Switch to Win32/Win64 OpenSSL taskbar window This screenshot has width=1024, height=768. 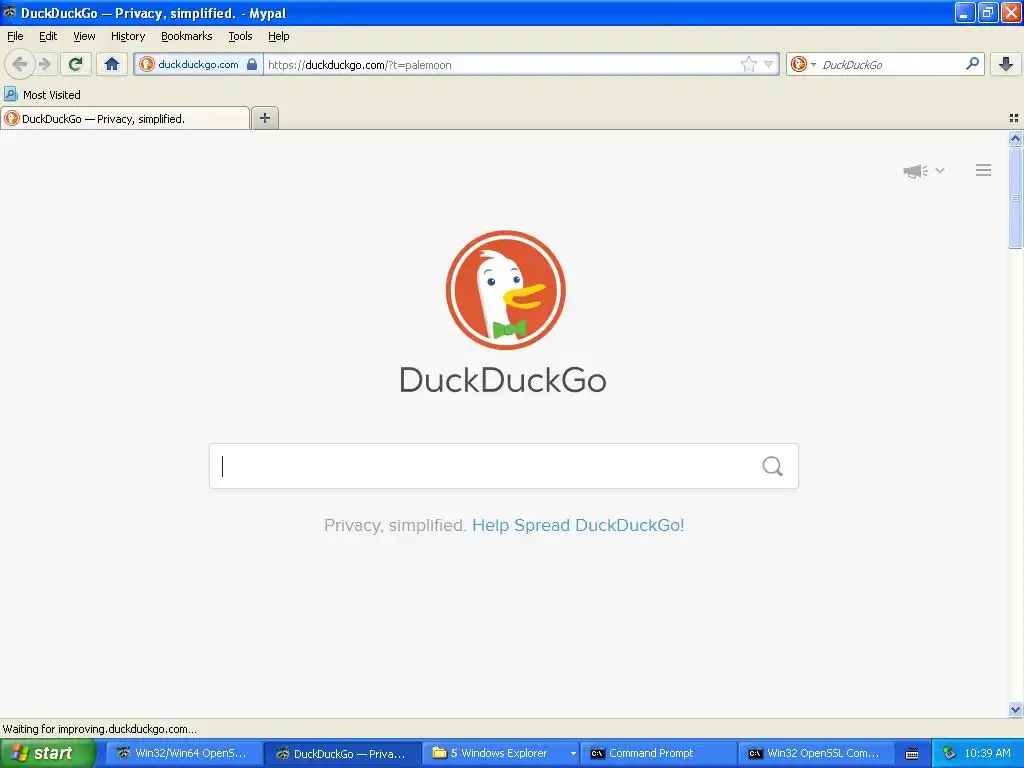(x=183, y=754)
